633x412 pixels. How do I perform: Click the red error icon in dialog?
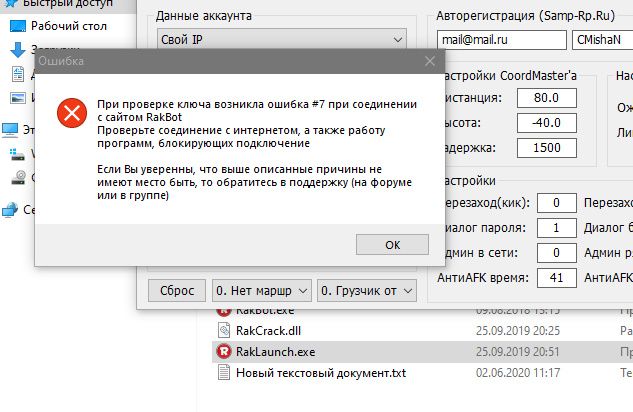[x=72, y=112]
